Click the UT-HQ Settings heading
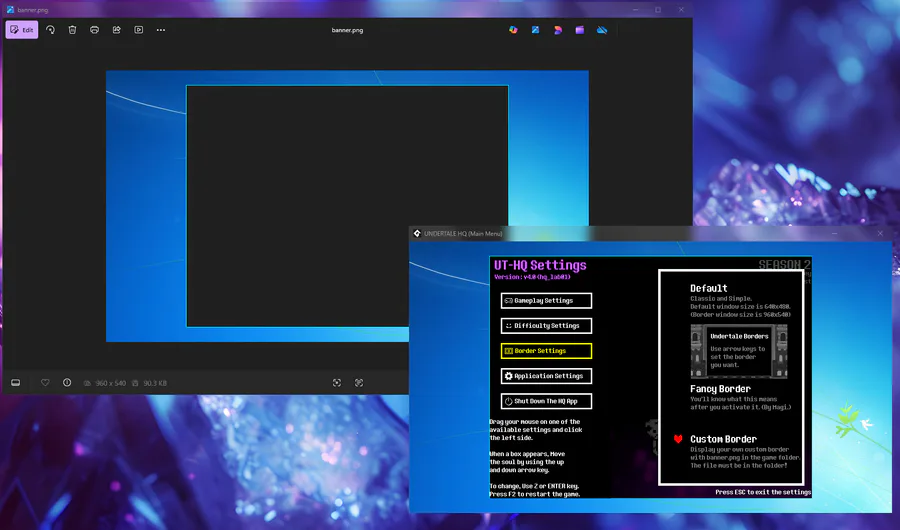 click(540, 265)
